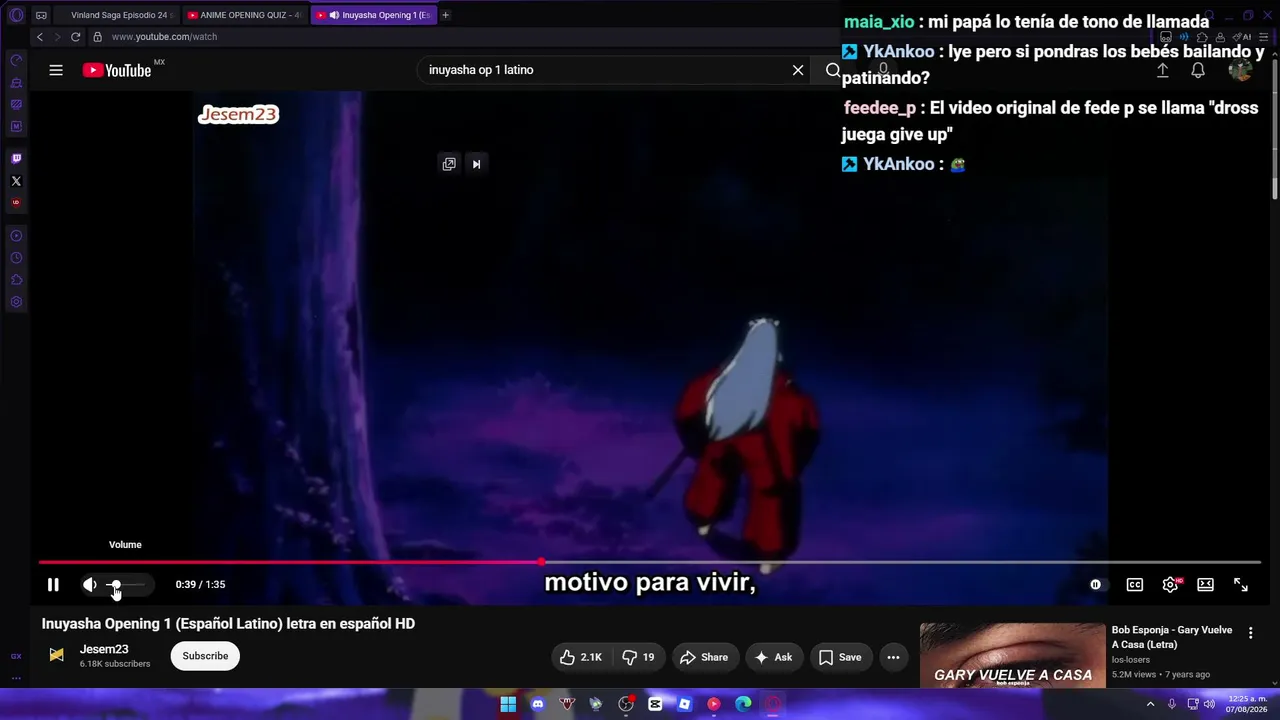Viewport: 1280px width, 720px height.
Task: Open X in the Opera sidebar
Action: tap(16, 181)
